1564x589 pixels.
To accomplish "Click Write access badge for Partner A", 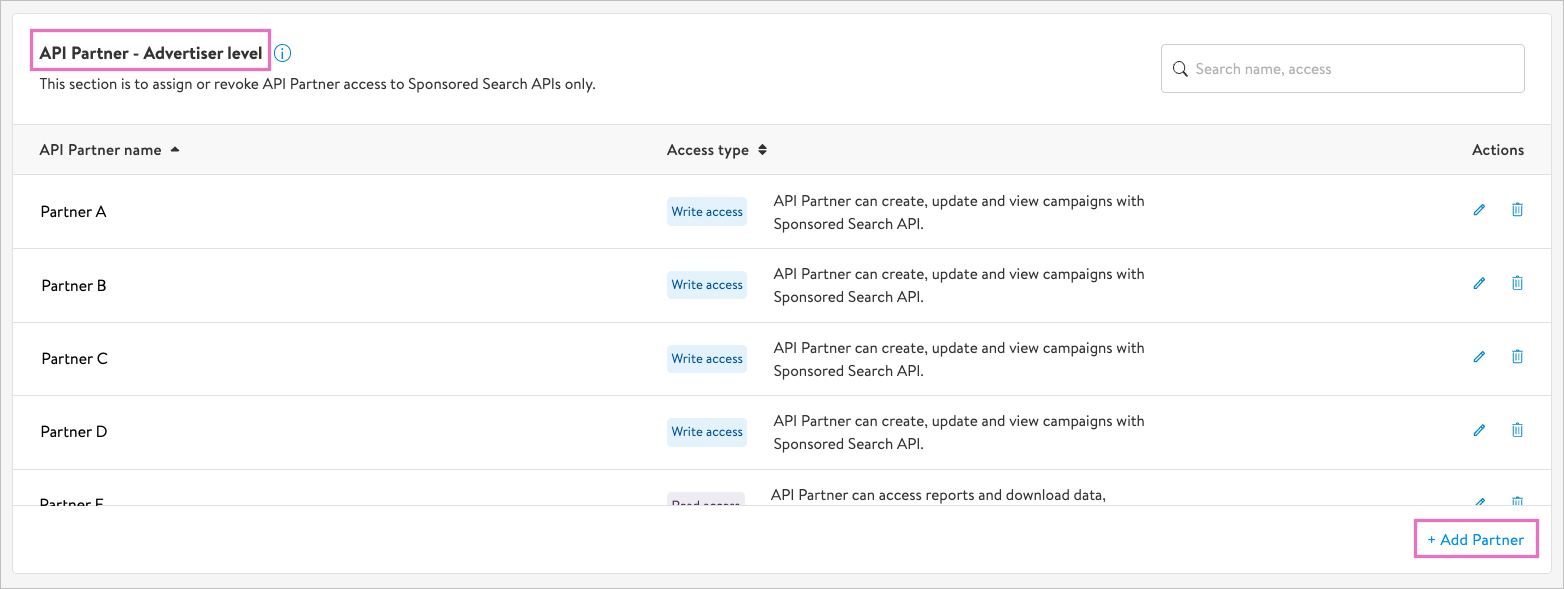I will tap(707, 212).
